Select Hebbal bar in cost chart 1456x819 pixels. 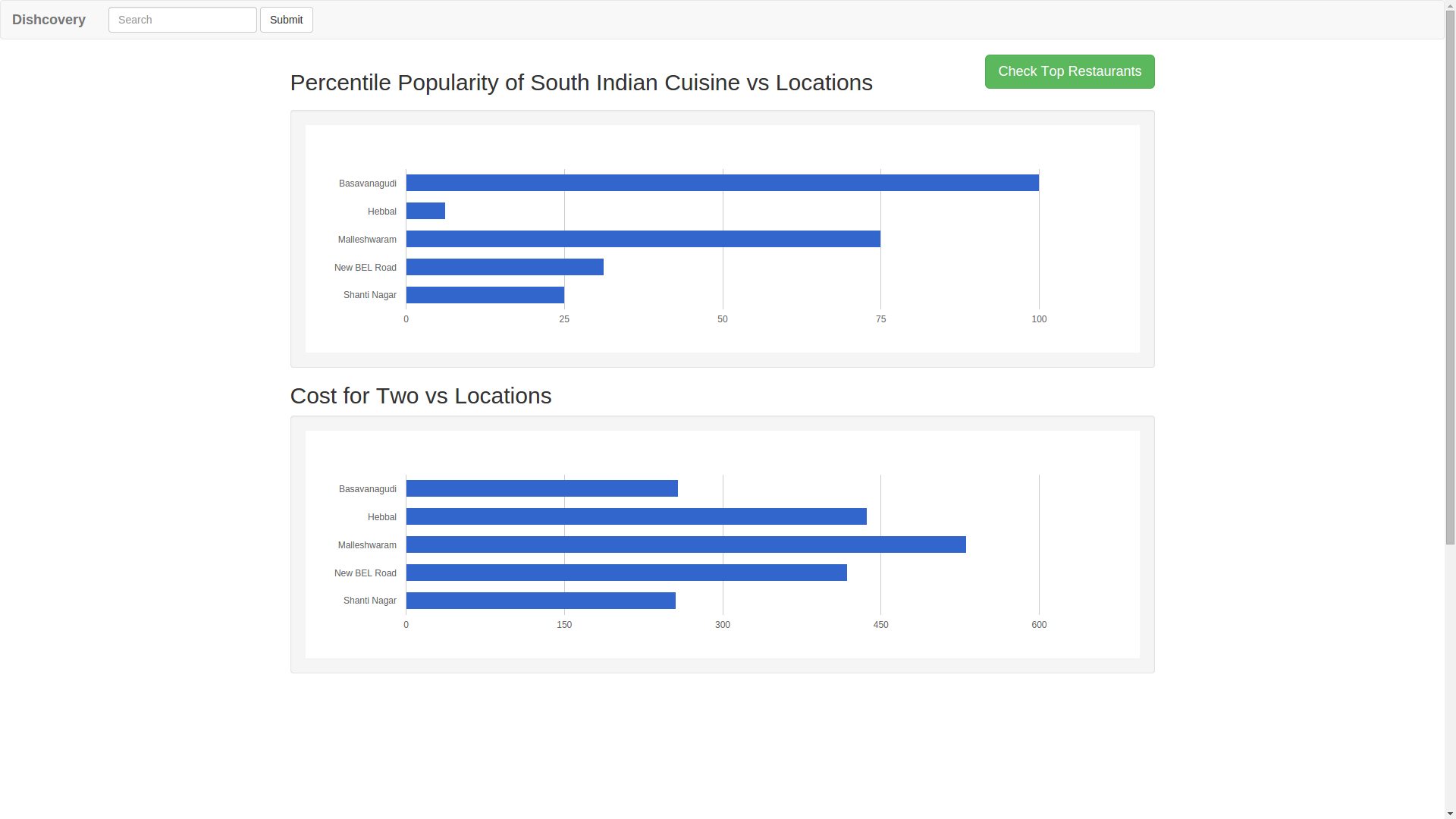tap(635, 516)
